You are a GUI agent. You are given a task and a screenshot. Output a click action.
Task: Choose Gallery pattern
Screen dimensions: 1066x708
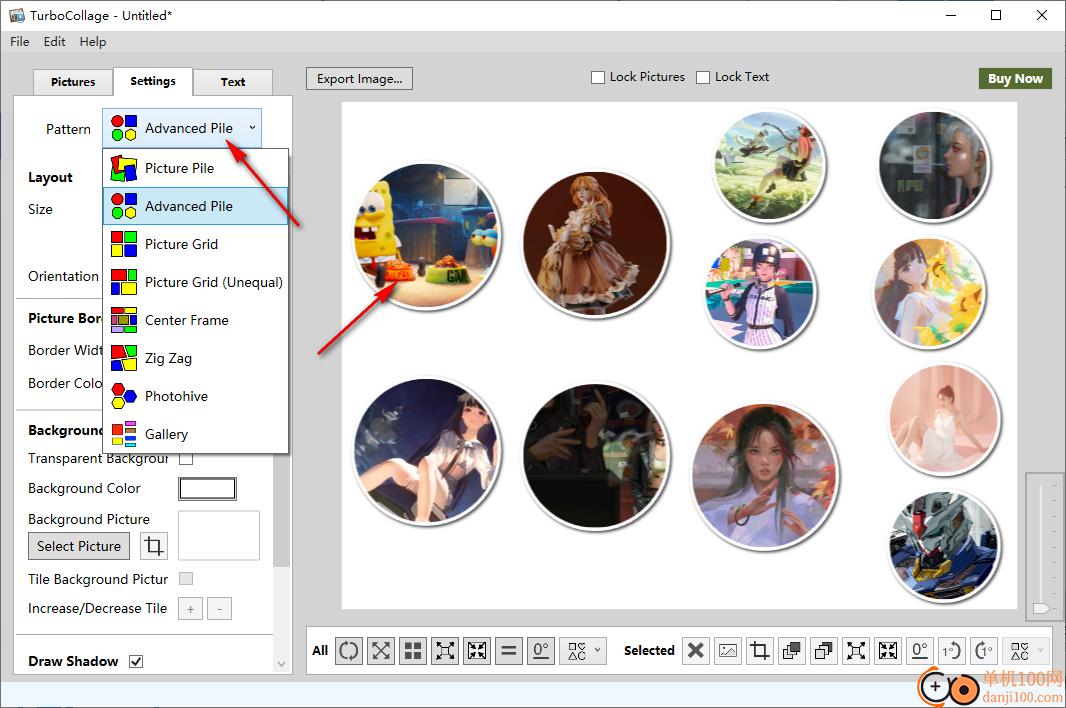click(x=196, y=434)
